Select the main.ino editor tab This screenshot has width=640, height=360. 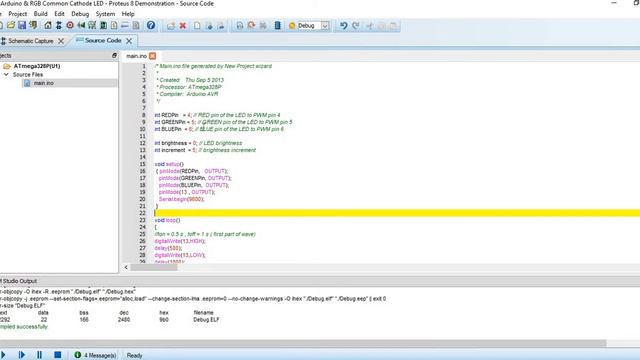136,56
